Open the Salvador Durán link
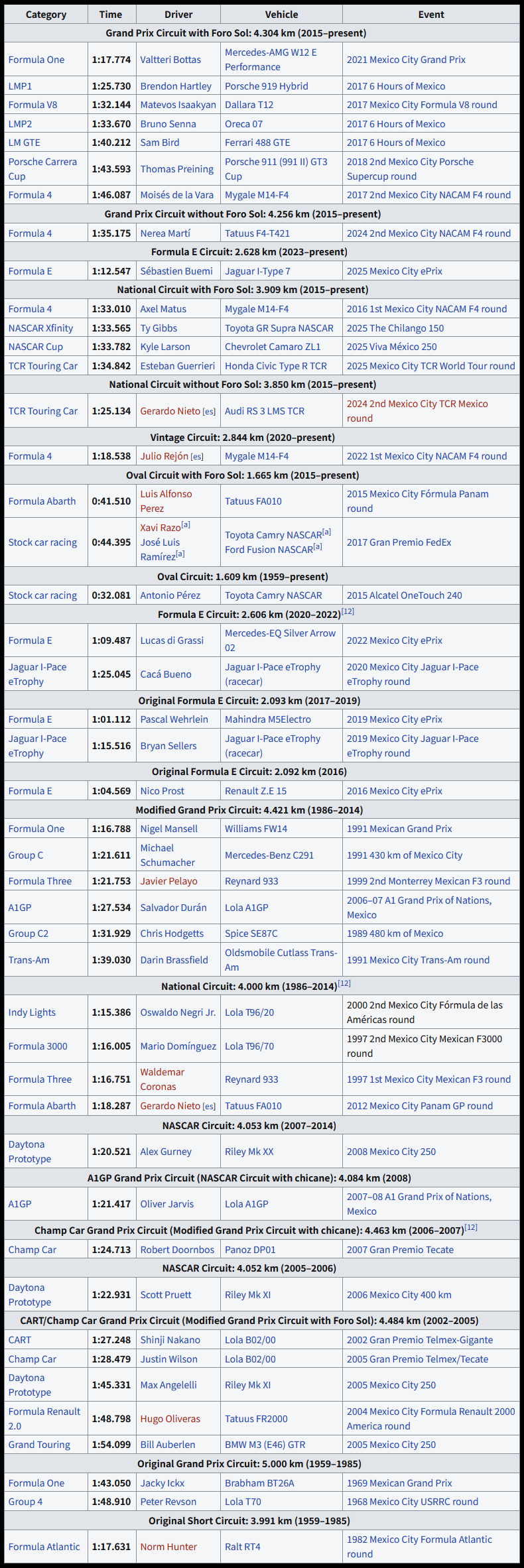The width and height of the screenshot is (524, 1568). pos(173,908)
